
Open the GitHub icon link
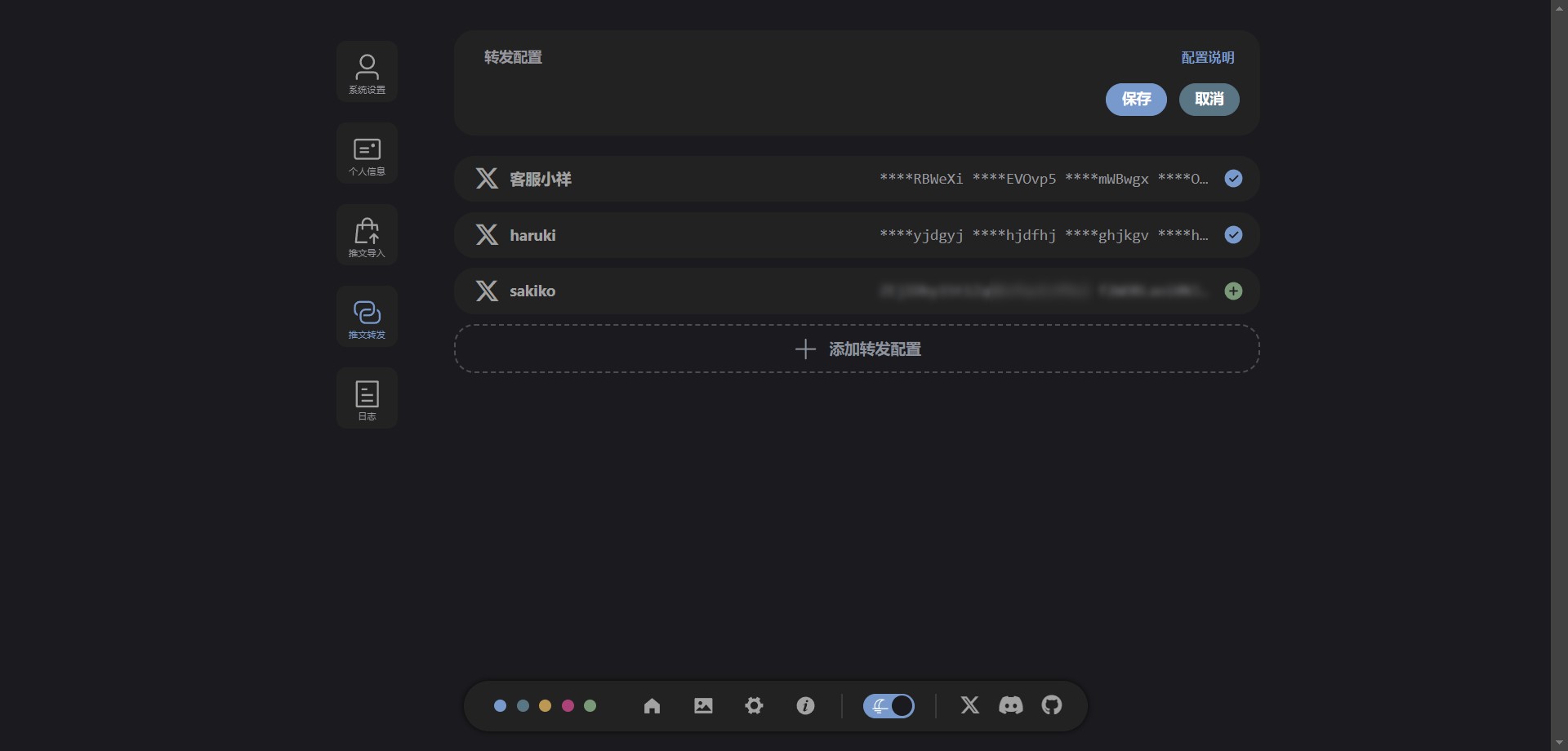pos(1052,705)
